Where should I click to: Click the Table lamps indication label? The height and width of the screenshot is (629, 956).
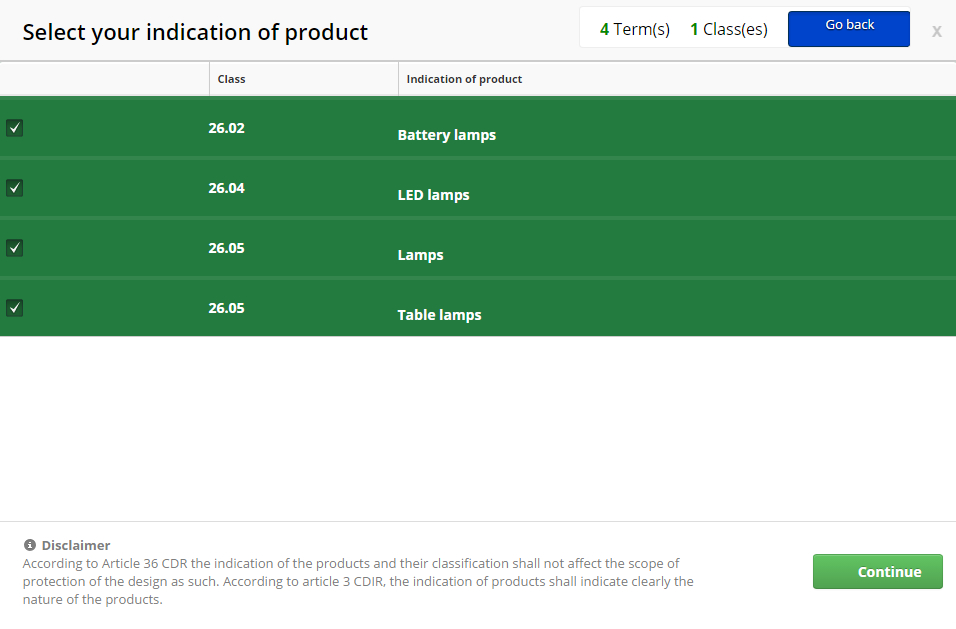click(439, 315)
